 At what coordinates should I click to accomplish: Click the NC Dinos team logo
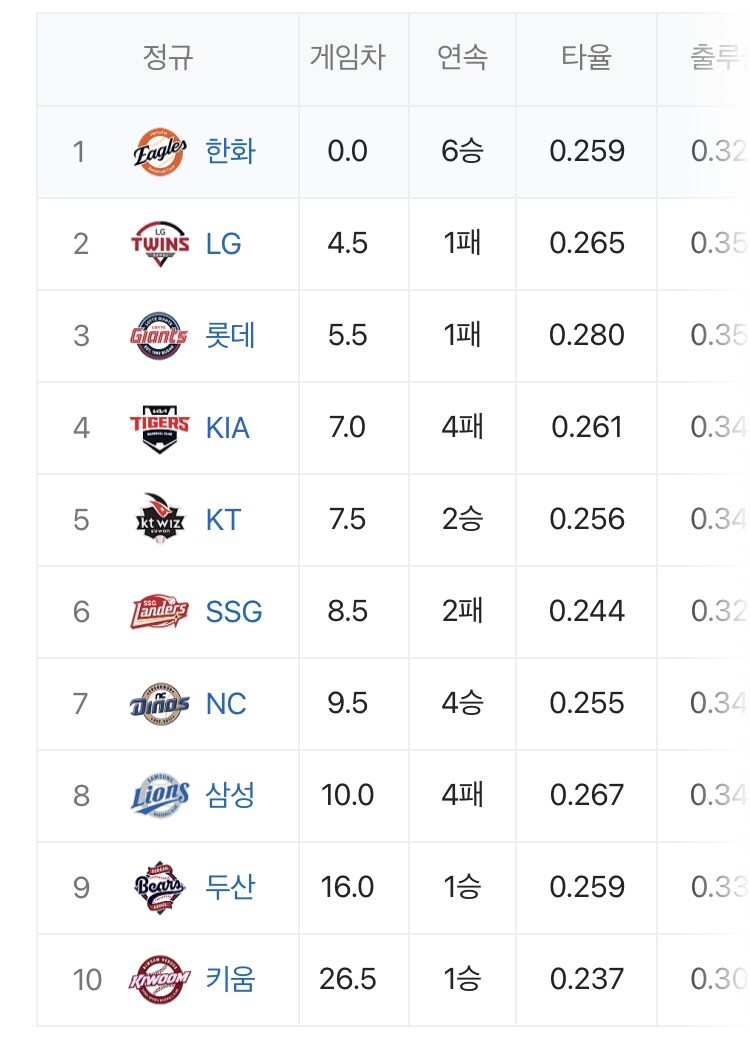159,704
